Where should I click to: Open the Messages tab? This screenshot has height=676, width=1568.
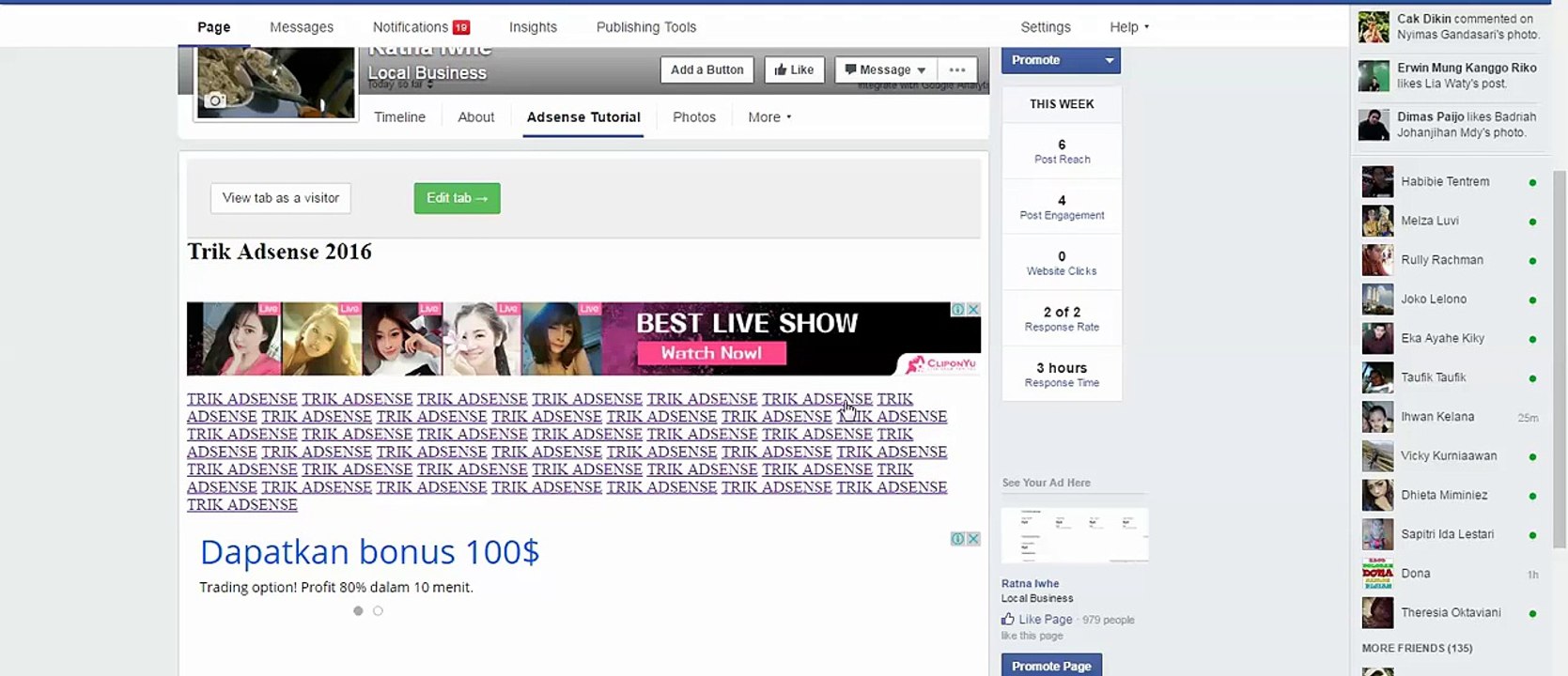(x=302, y=27)
